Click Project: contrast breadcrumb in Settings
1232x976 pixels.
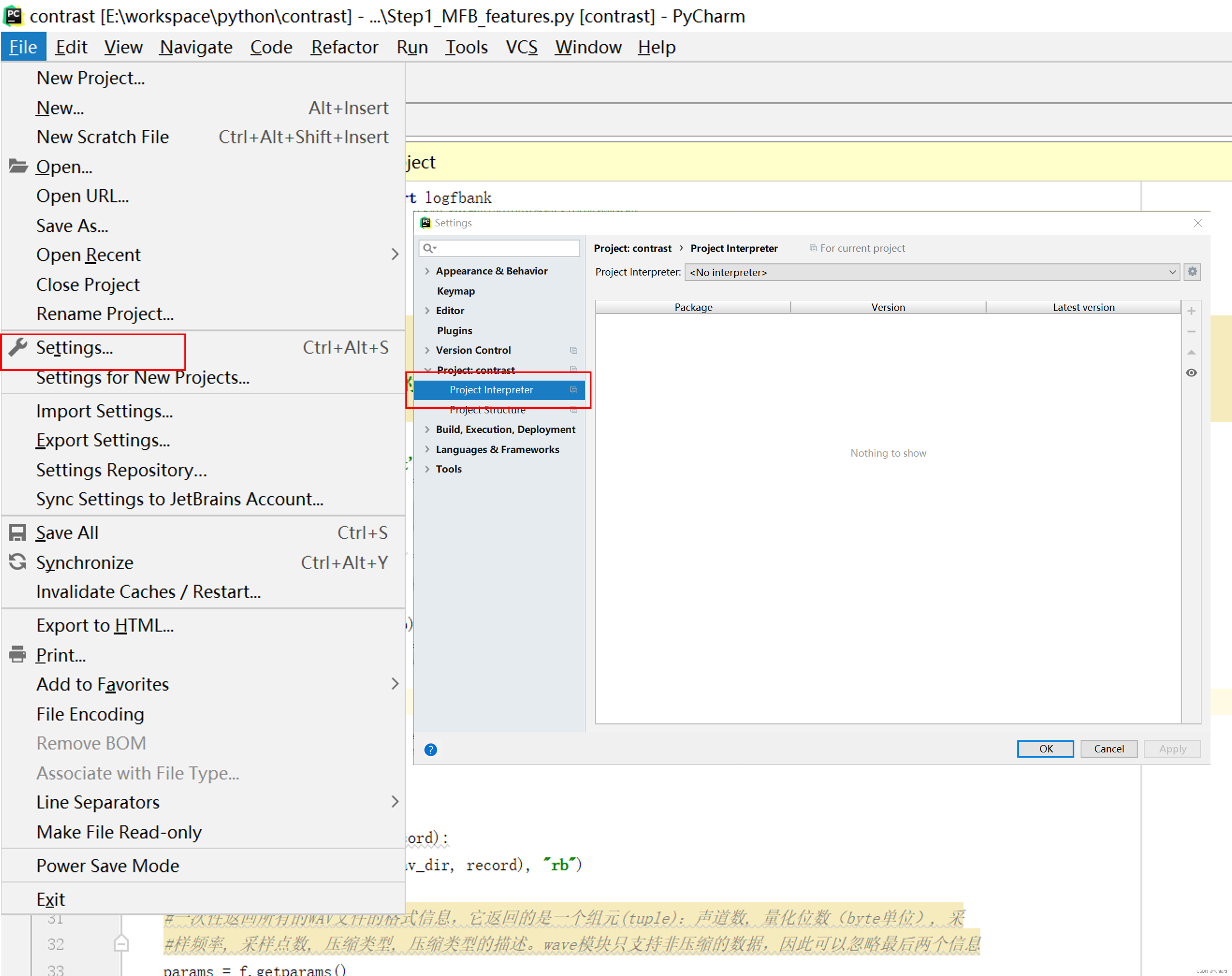[x=632, y=248]
